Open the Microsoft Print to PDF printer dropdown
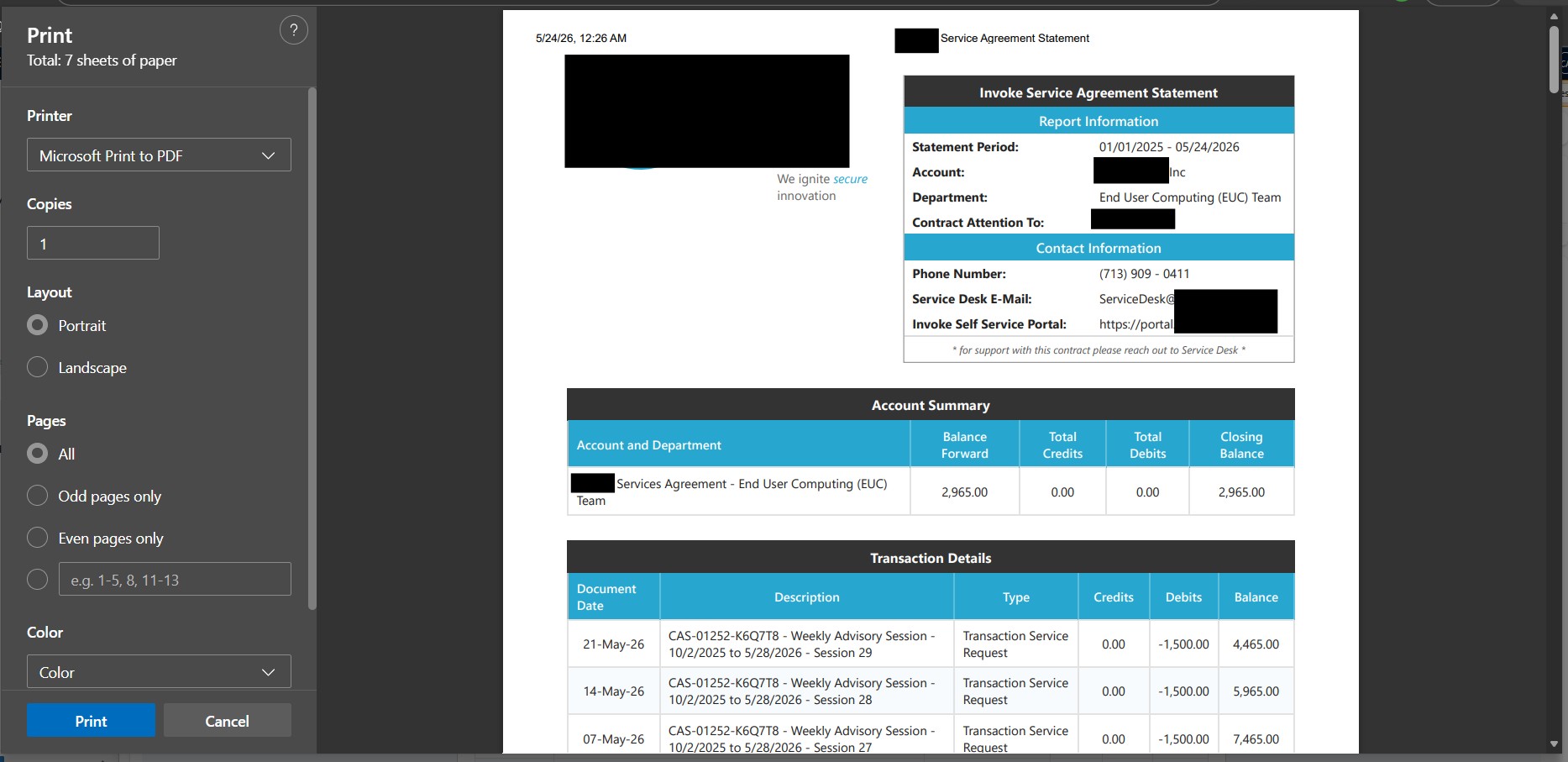Screen dimensions: 1568x762 [159, 155]
